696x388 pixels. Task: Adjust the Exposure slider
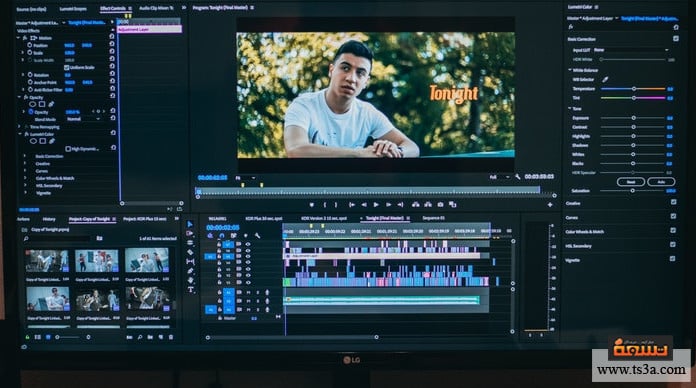tap(633, 118)
